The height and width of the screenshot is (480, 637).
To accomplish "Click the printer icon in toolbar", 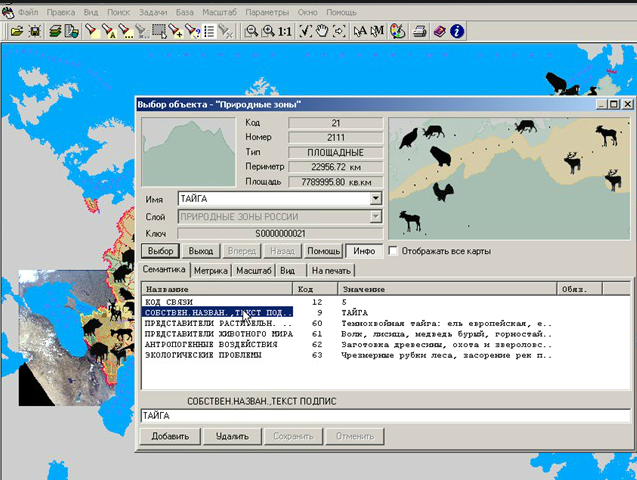I will 420,32.
